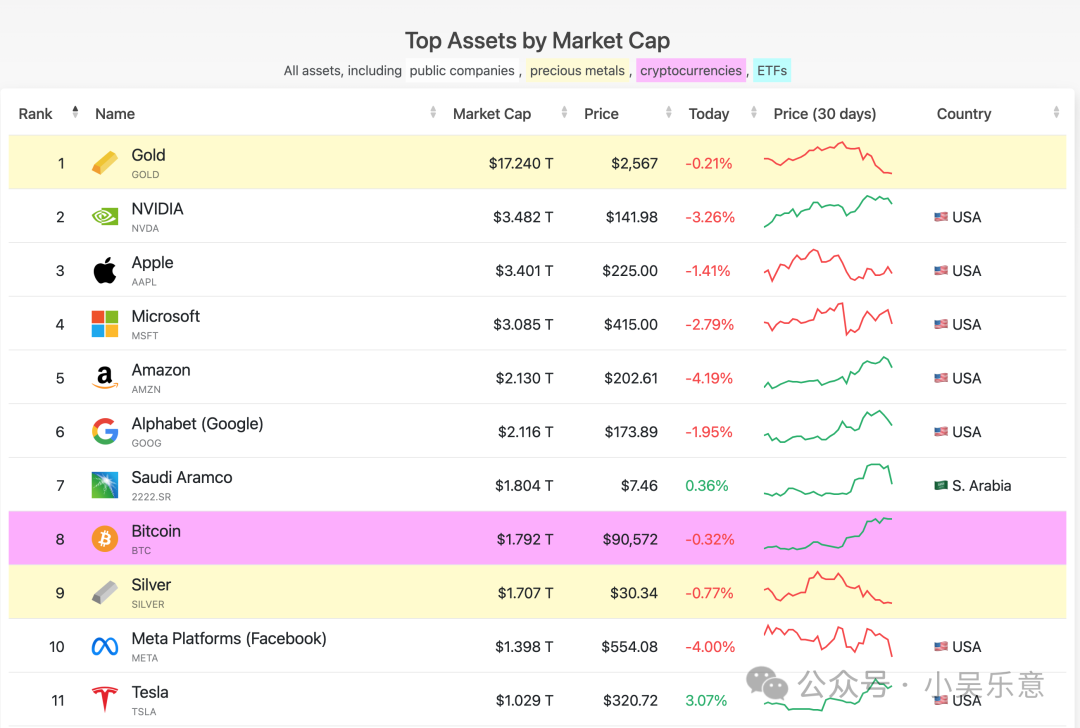
Task: Open the Bitcoin asset link
Action: pyautogui.click(x=156, y=531)
